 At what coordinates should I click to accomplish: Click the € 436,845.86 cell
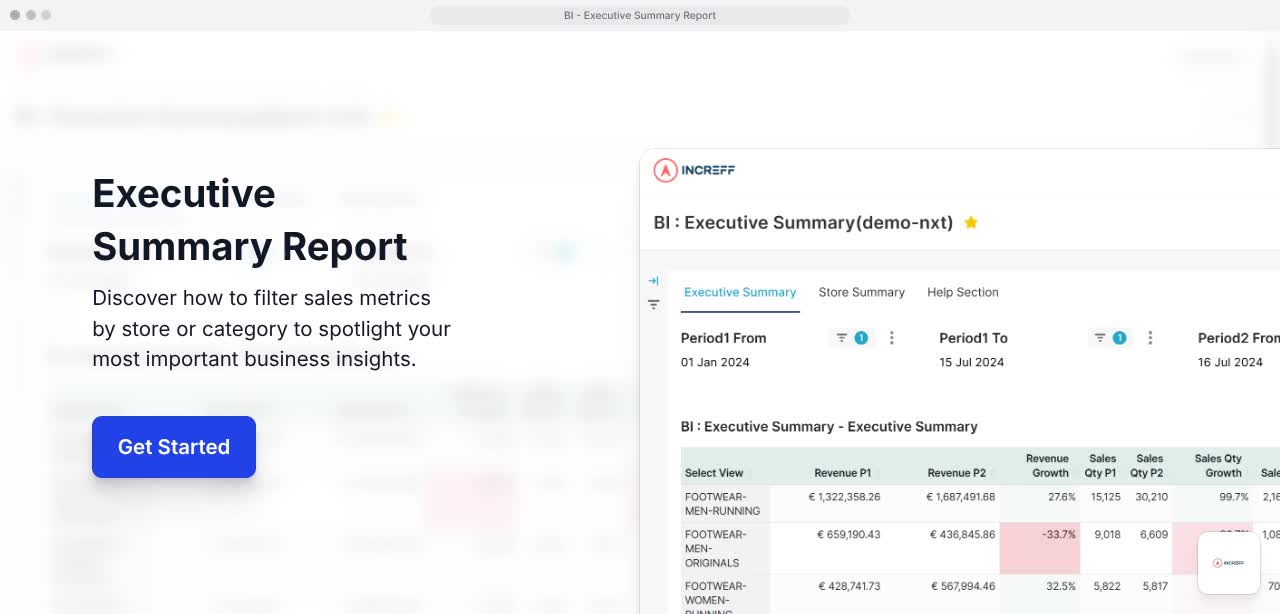[x=963, y=534]
